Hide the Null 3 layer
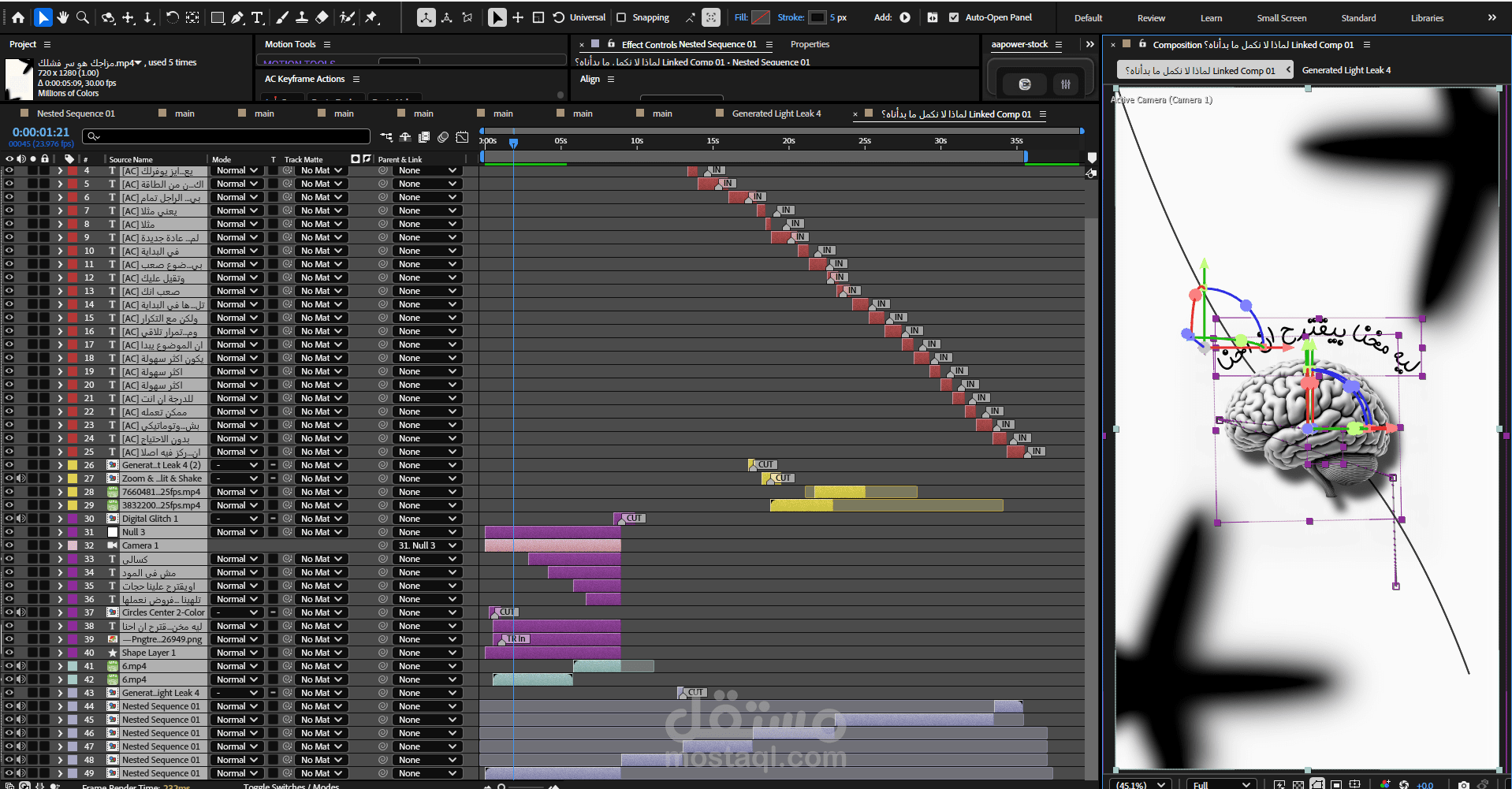The width and height of the screenshot is (1512, 789). [x=9, y=532]
